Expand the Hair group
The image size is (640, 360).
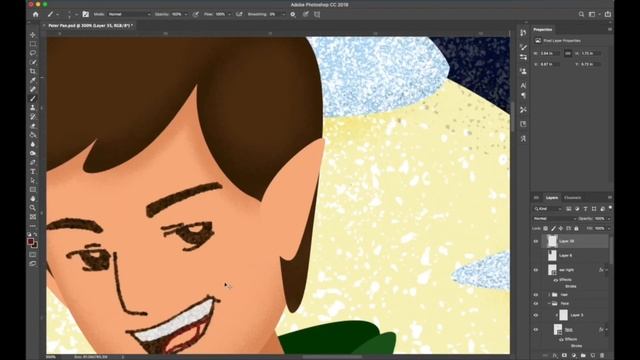(x=549, y=294)
